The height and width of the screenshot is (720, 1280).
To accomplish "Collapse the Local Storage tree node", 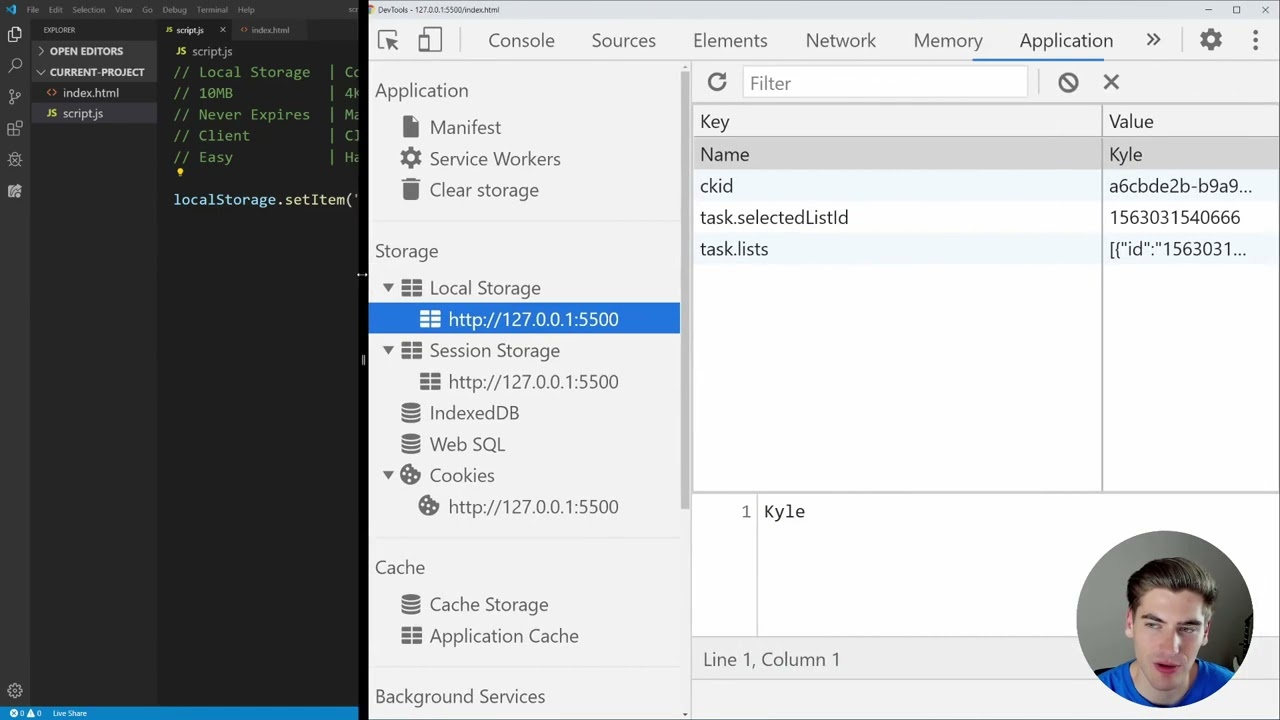I will point(388,288).
